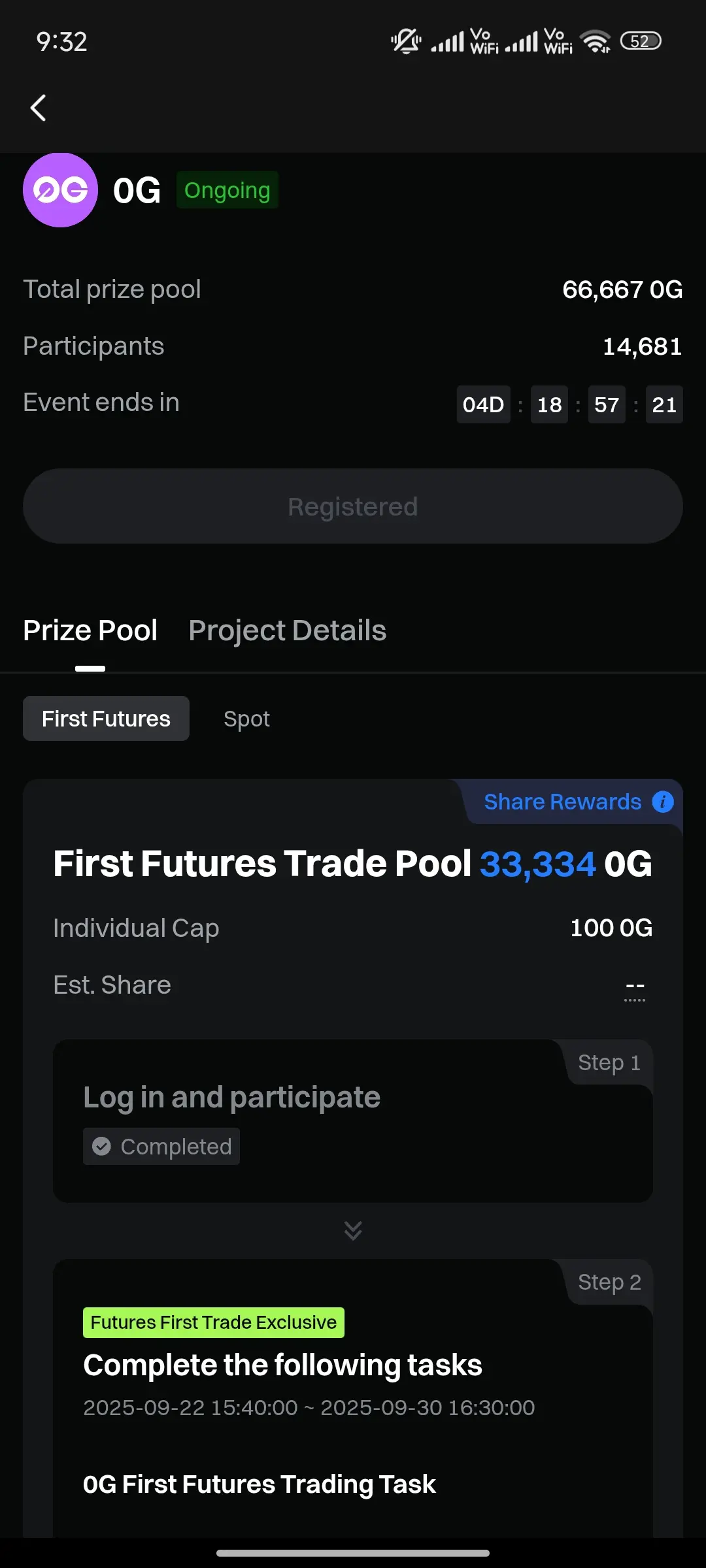706x1568 pixels.
Task: Tap the WiFi signal status icon
Action: tap(596, 41)
